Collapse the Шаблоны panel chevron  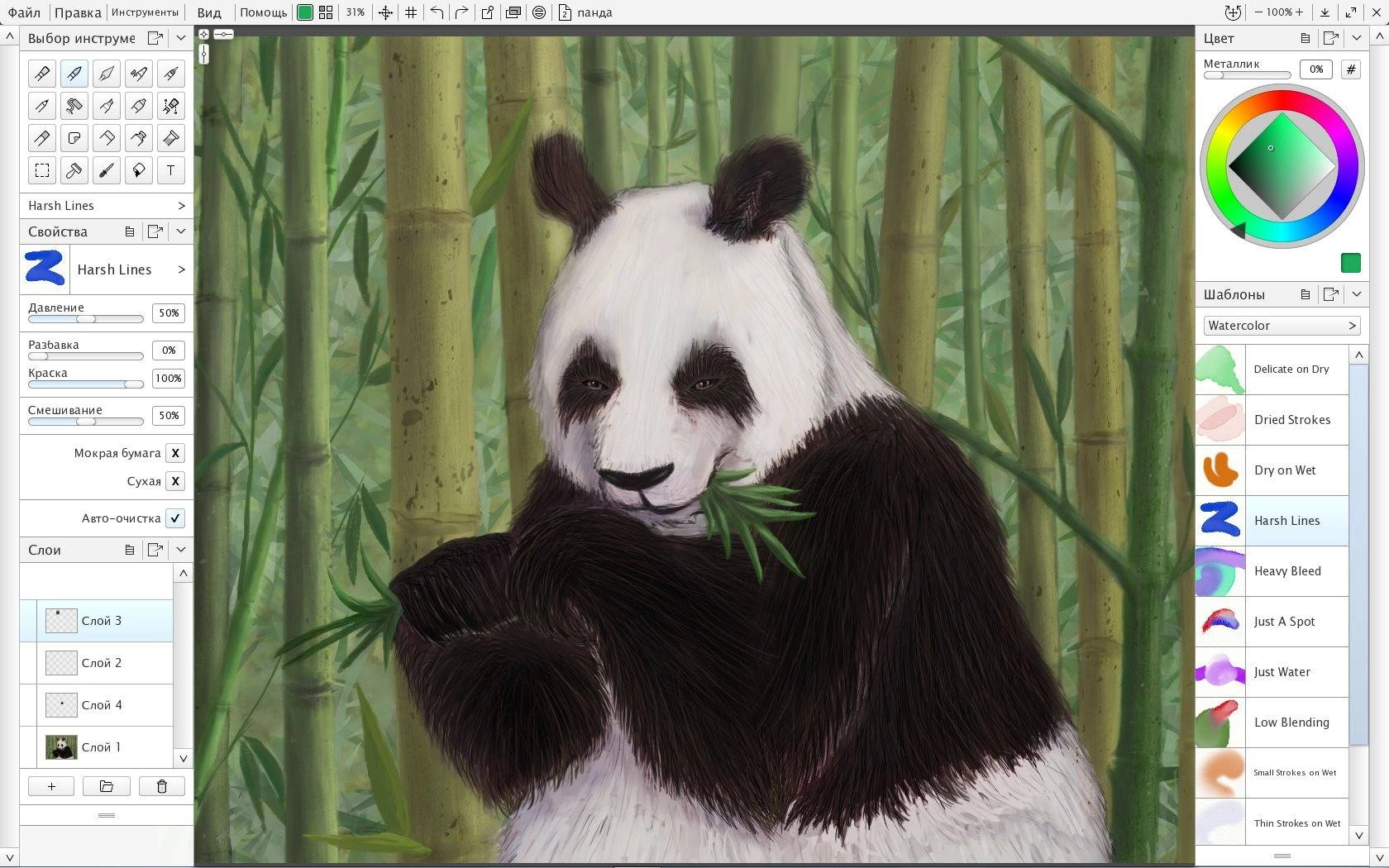point(1357,294)
